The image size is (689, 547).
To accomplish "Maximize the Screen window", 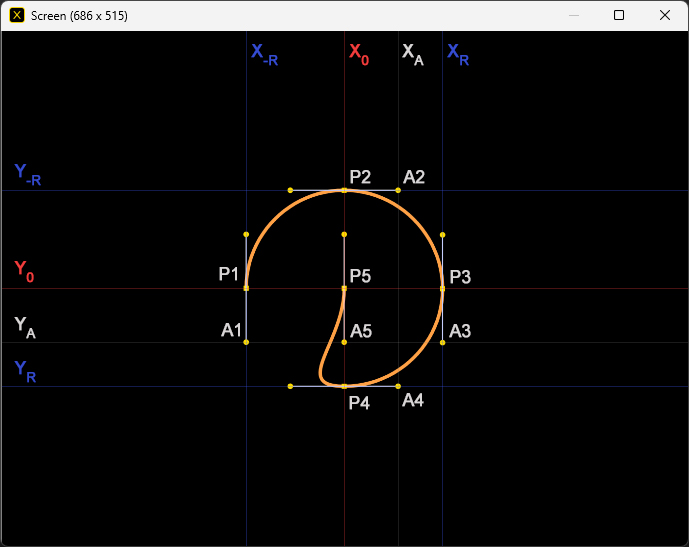I will coord(619,16).
